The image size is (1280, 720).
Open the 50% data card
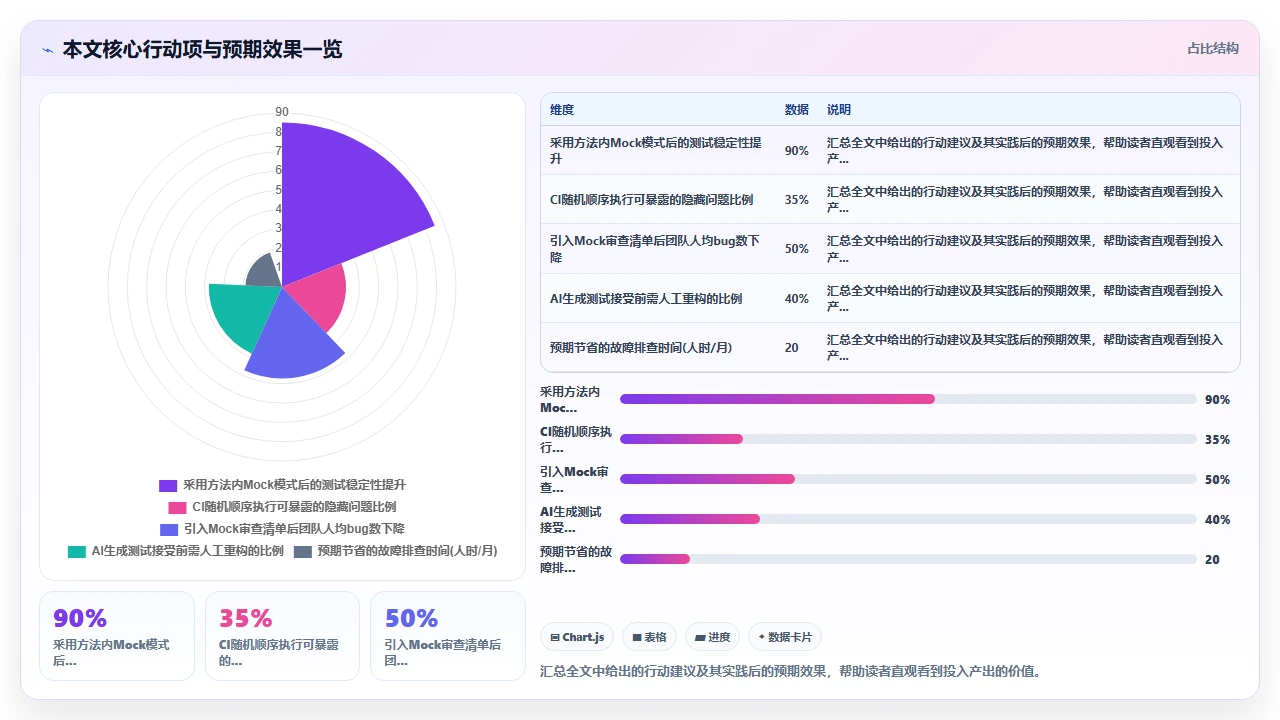[x=448, y=636]
